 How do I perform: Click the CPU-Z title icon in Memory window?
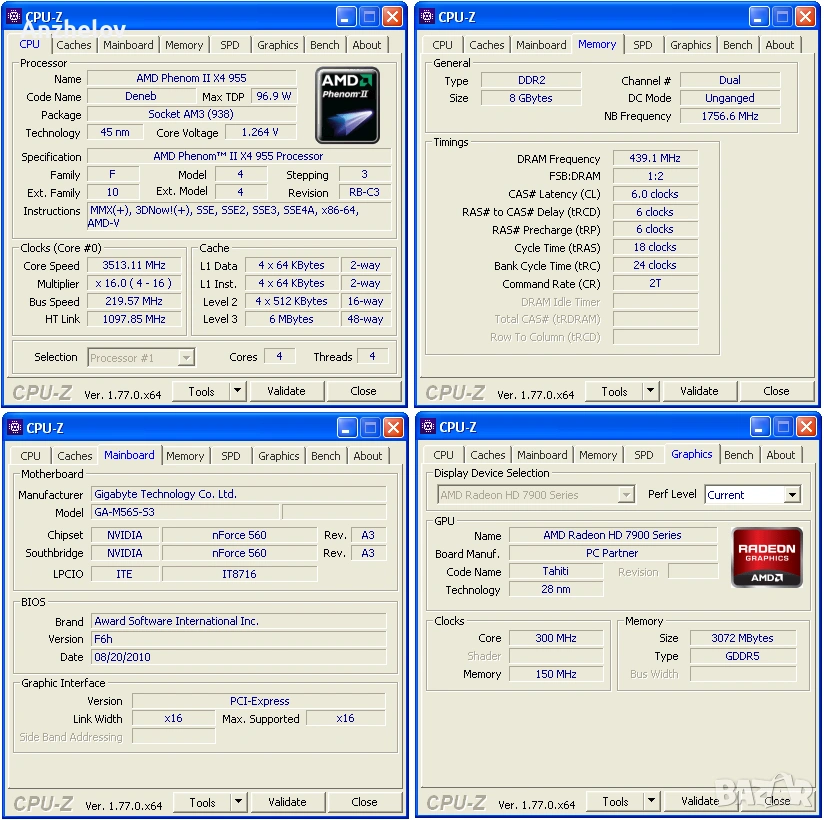pos(427,16)
